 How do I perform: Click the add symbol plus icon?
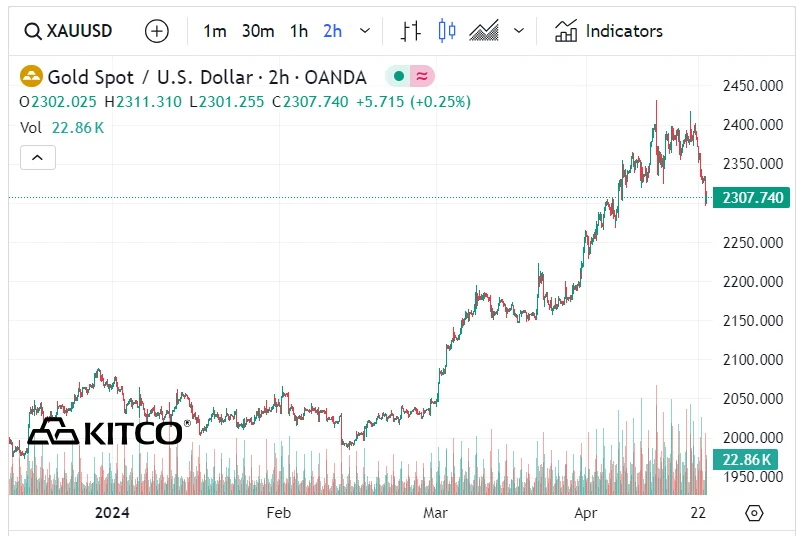[x=157, y=31]
